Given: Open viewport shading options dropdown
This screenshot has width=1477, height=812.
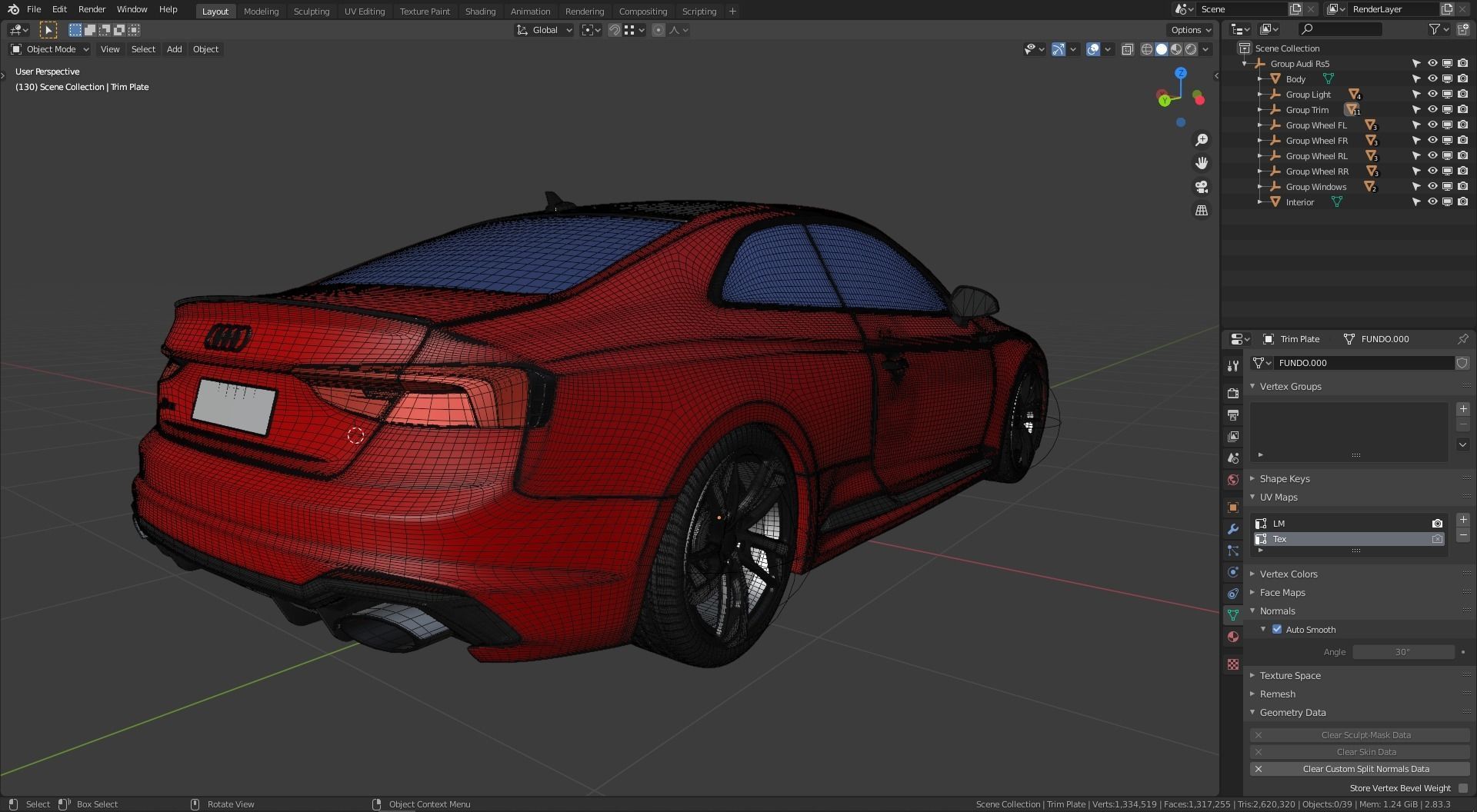Looking at the screenshot, I should pyautogui.click(x=1206, y=49).
